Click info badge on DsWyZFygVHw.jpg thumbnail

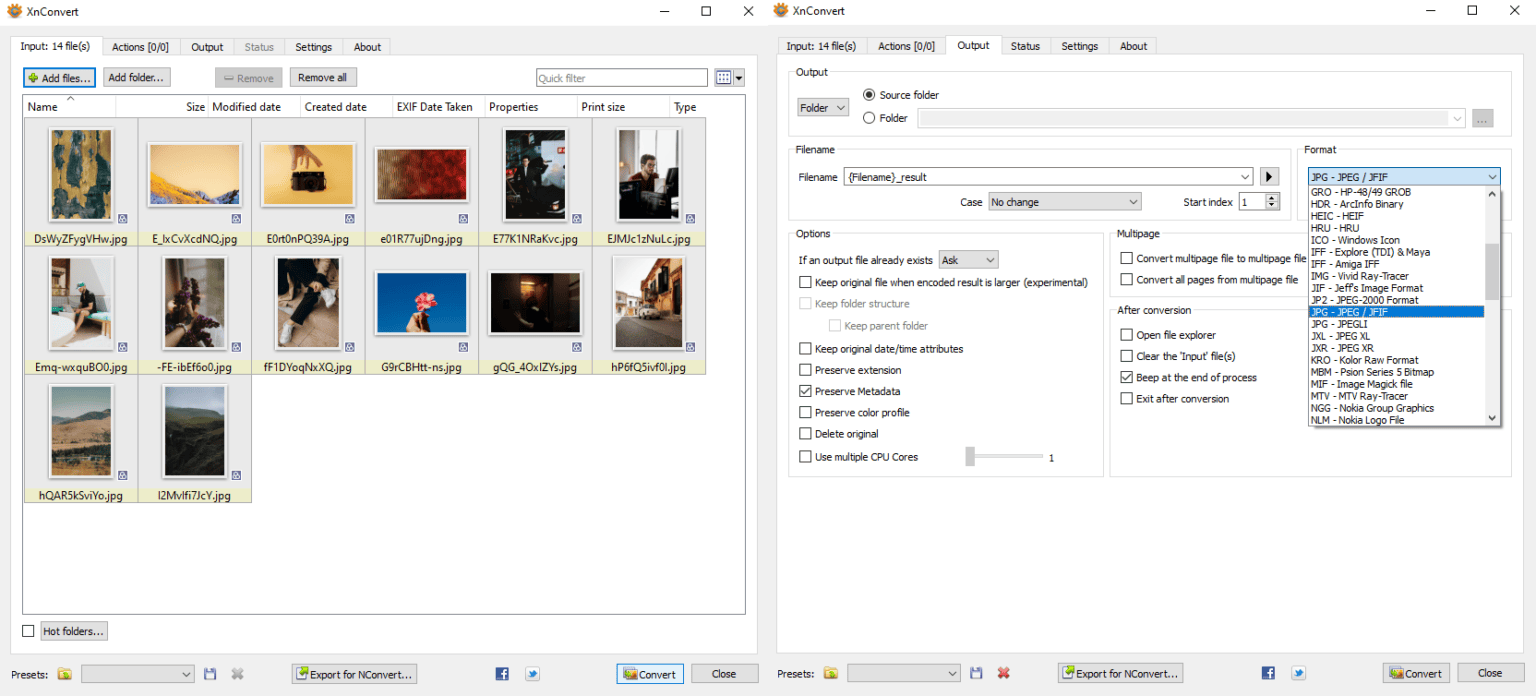click(x=123, y=218)
